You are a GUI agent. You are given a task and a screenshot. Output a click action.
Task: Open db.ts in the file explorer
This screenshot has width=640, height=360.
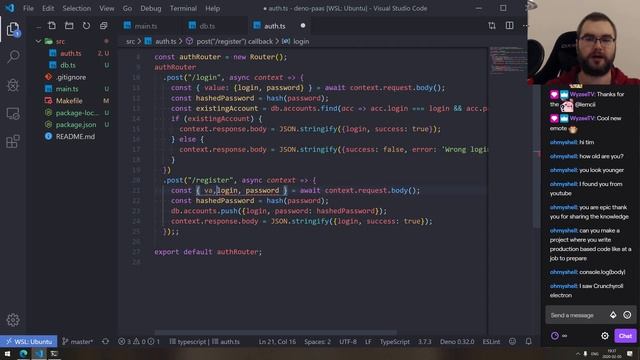[68, 65]
